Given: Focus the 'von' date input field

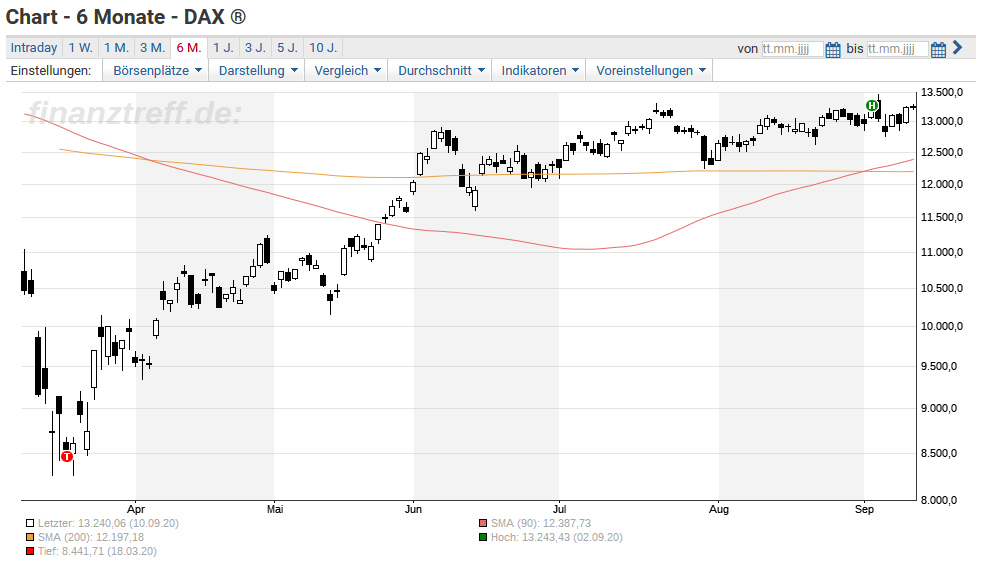Looking at the screenshot, I should (792, 48).
